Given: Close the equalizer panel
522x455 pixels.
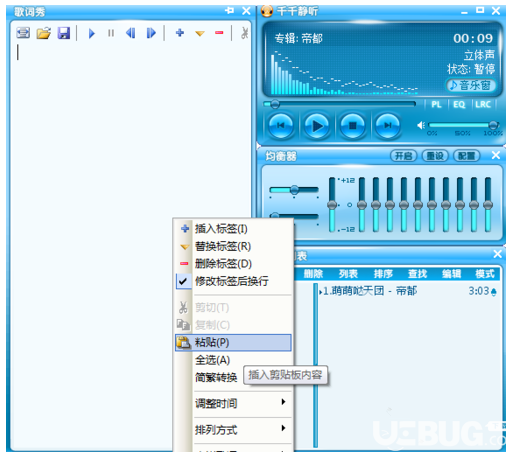Looking at the screenshot, I should click(x=496, y=155).
